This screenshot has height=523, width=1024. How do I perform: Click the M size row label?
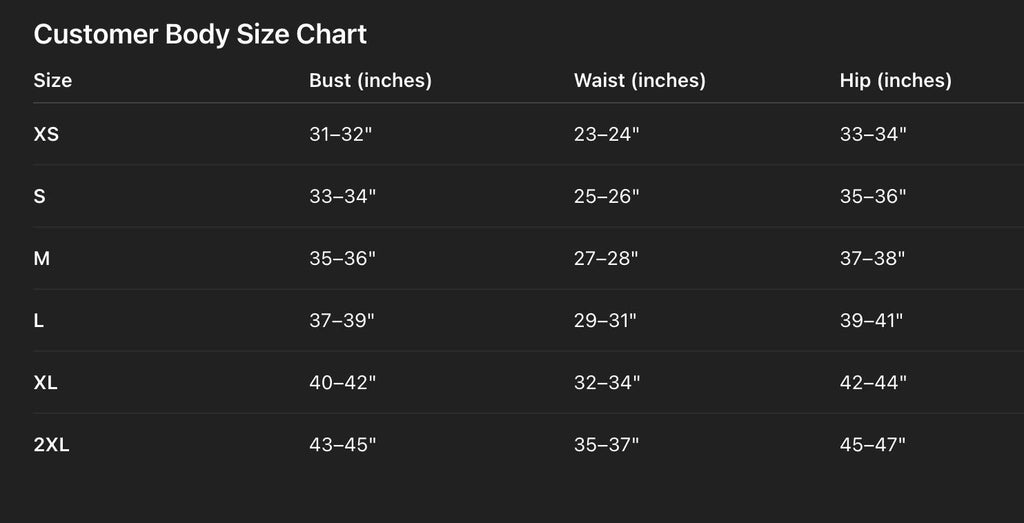pyautogui.click(x=42, y=259)
